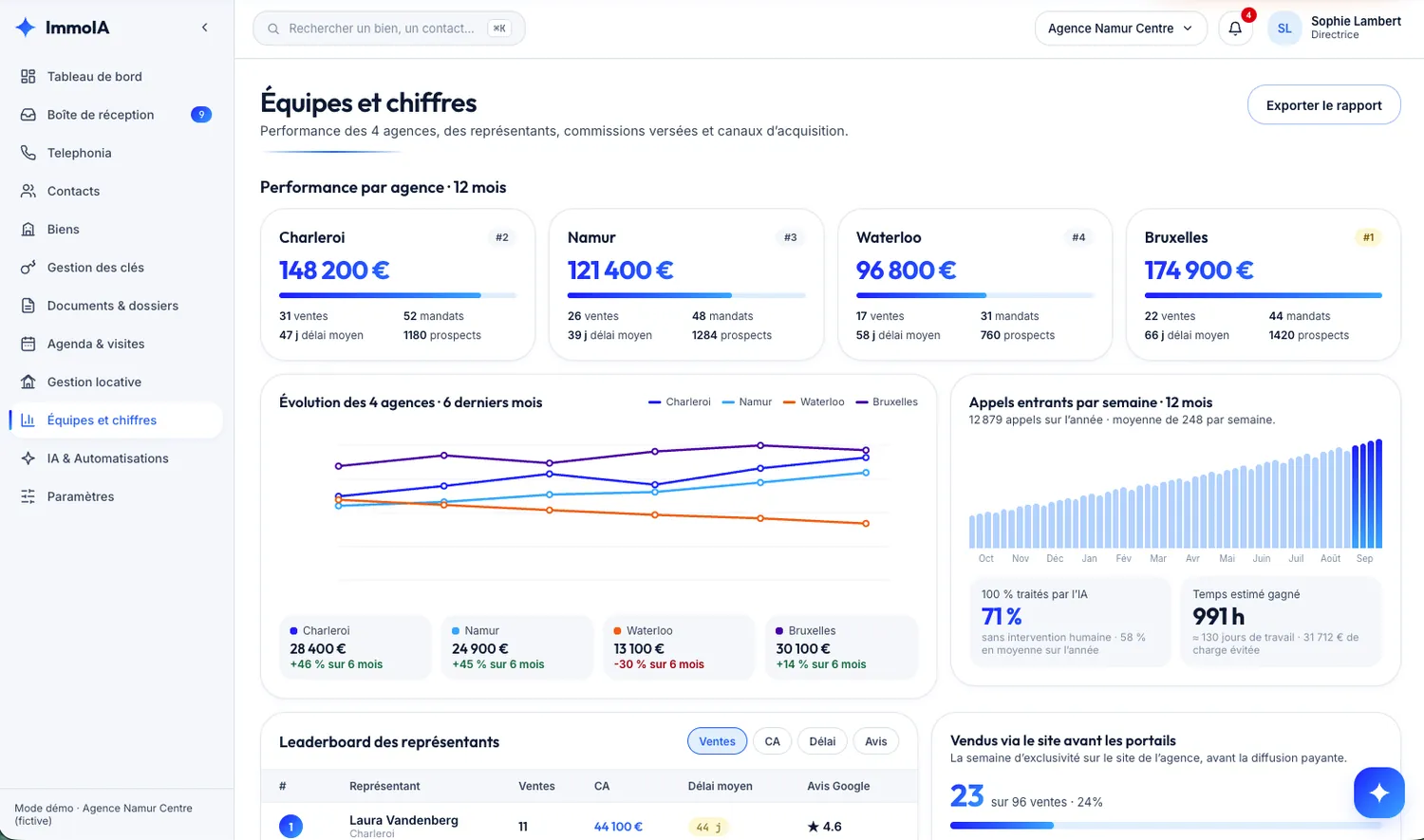
Task: Select the Délai leaderboard filter
Action: 822,741
